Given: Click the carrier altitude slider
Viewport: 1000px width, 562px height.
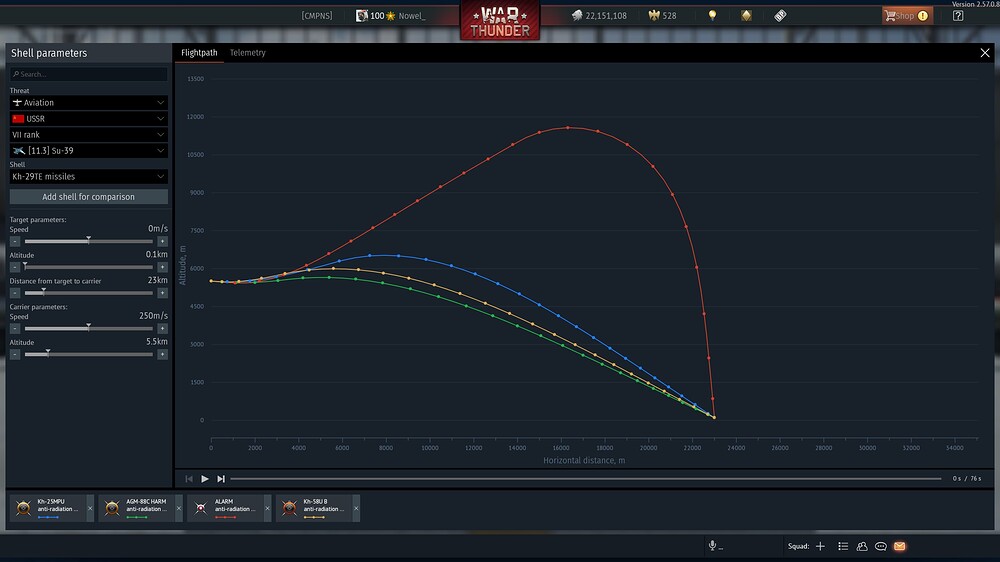Looking at the screenshot, I should coord(89,354).
